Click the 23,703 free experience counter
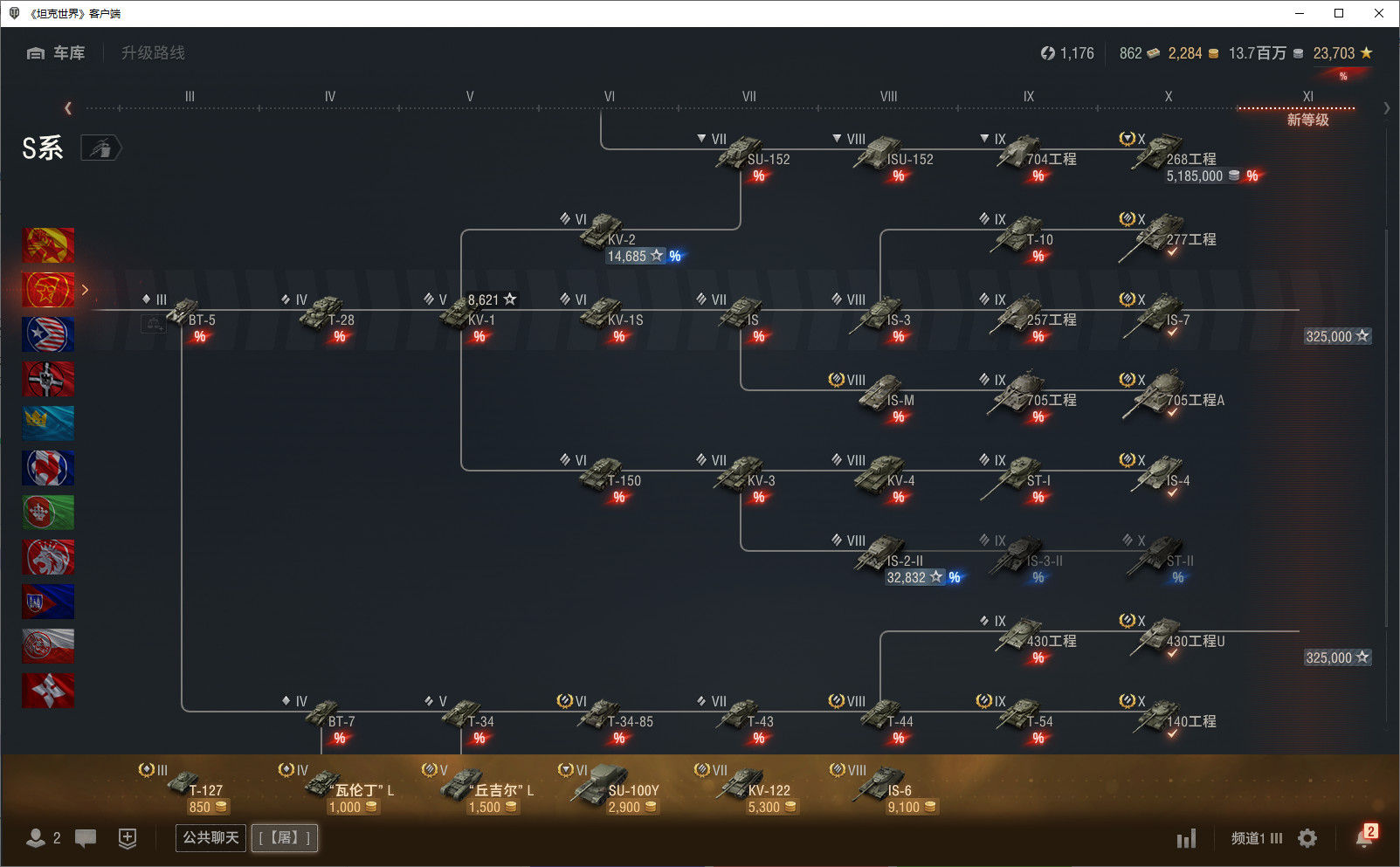 point(1342,53)
